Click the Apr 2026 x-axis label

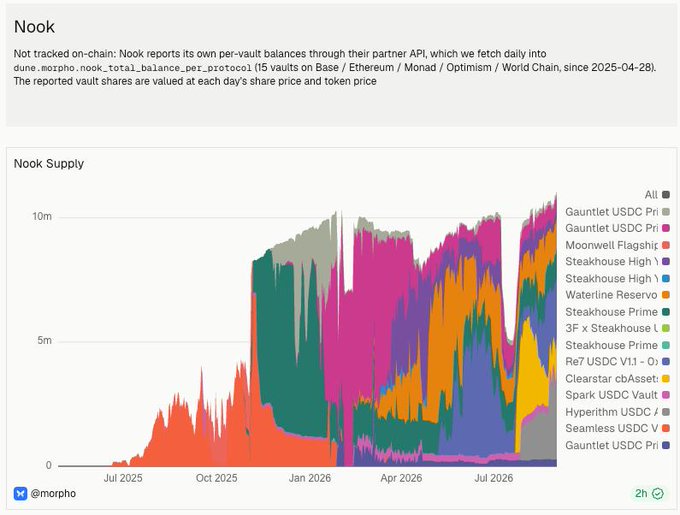point(401,478)
